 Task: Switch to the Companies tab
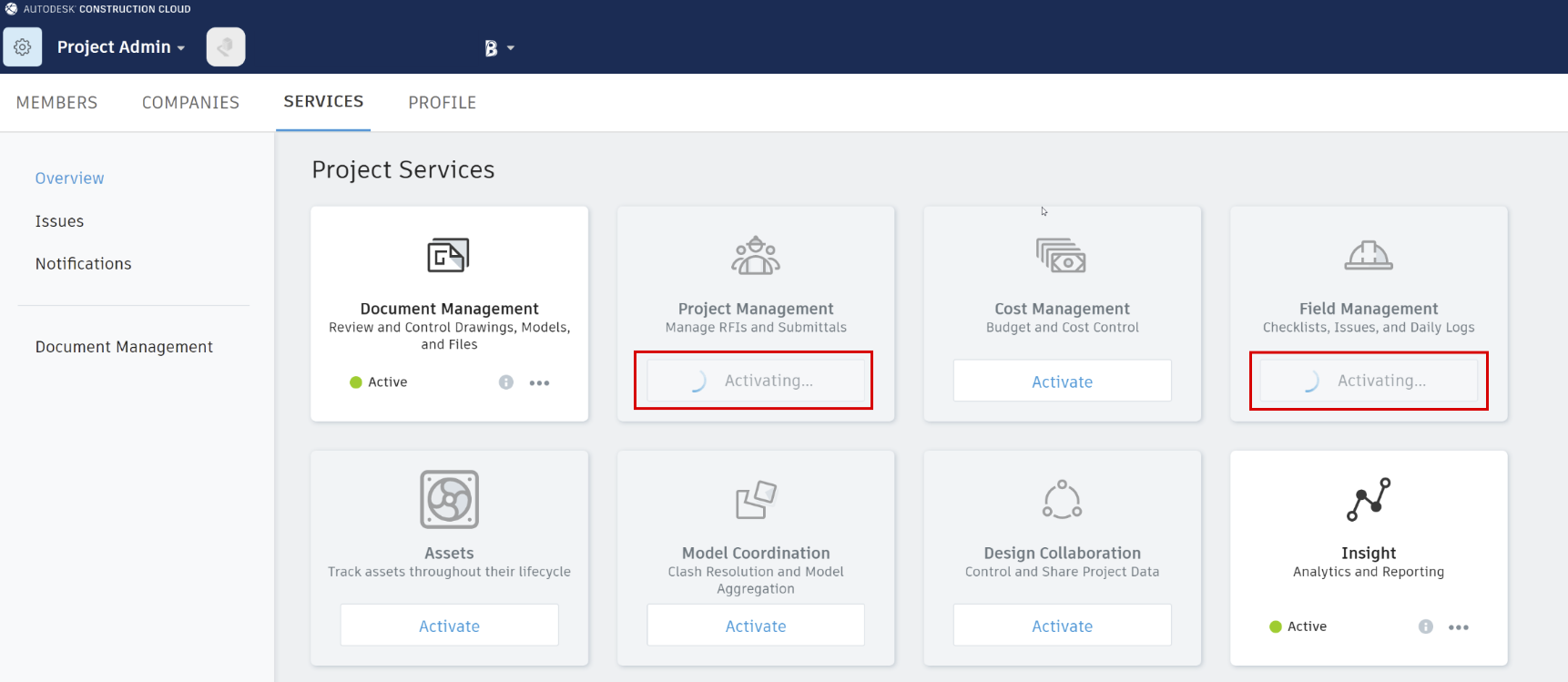(x=190, y=103)
